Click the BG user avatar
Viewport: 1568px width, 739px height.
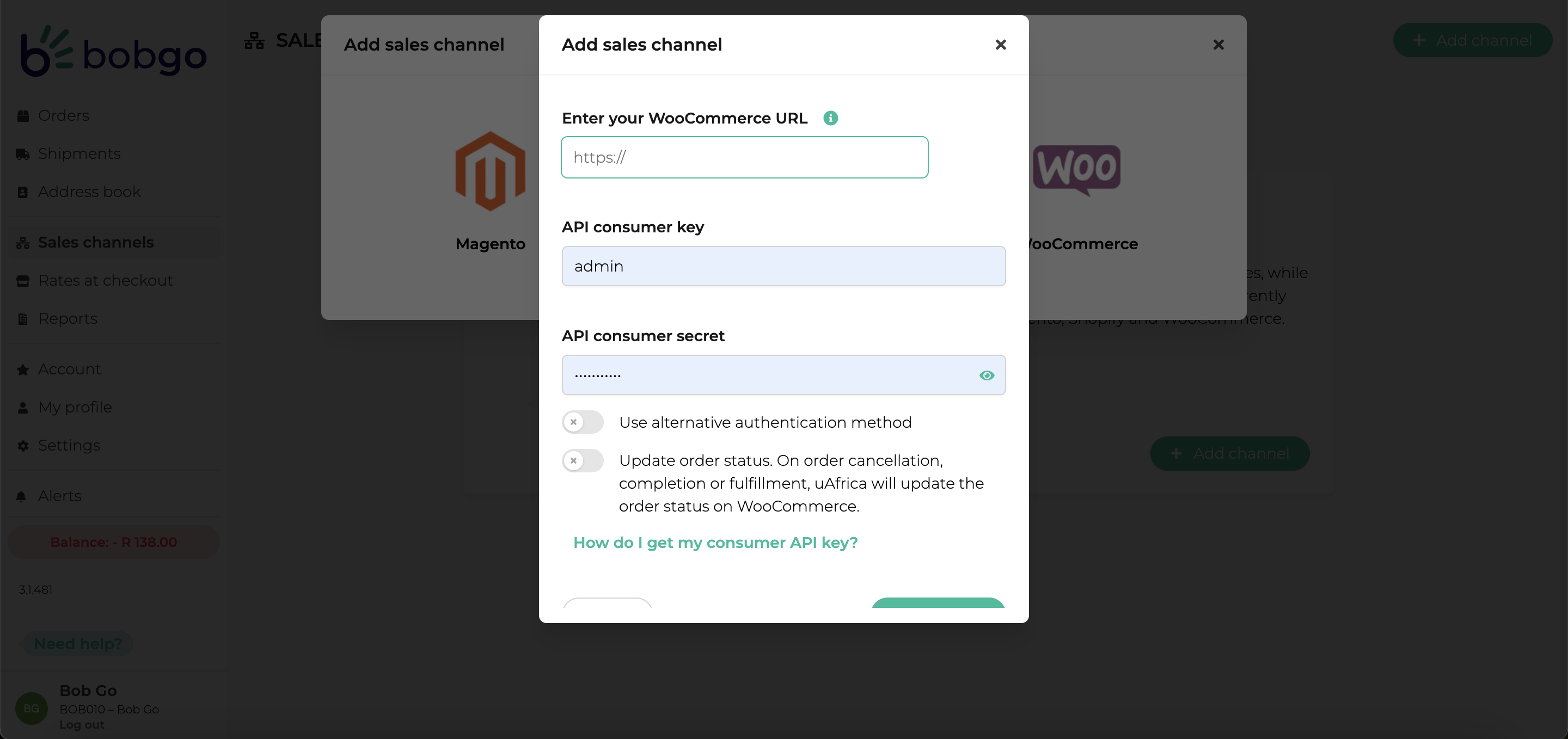32,709
